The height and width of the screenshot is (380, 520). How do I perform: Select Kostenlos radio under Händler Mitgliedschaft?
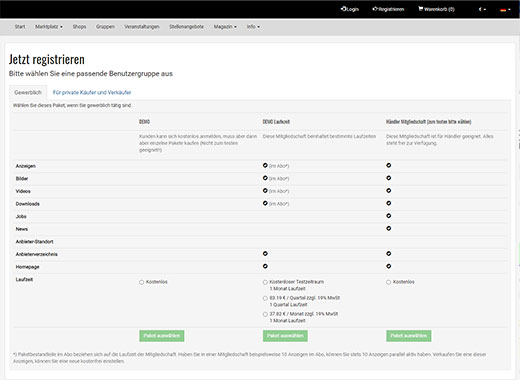coord(389,282)
